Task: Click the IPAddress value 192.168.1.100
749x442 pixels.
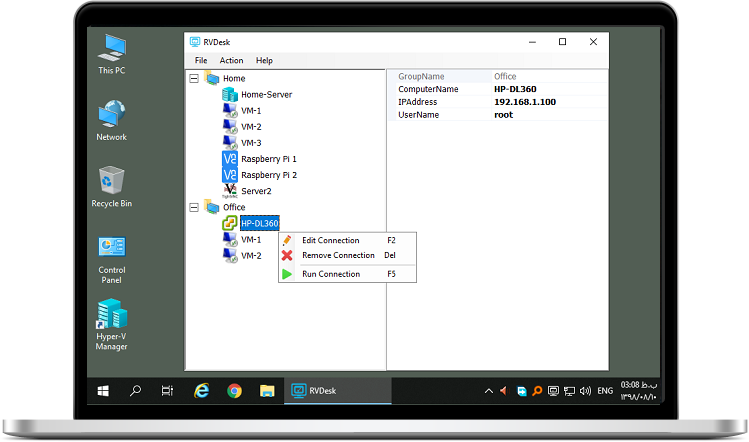Action: pyautogui.click(x=525, y=102)
